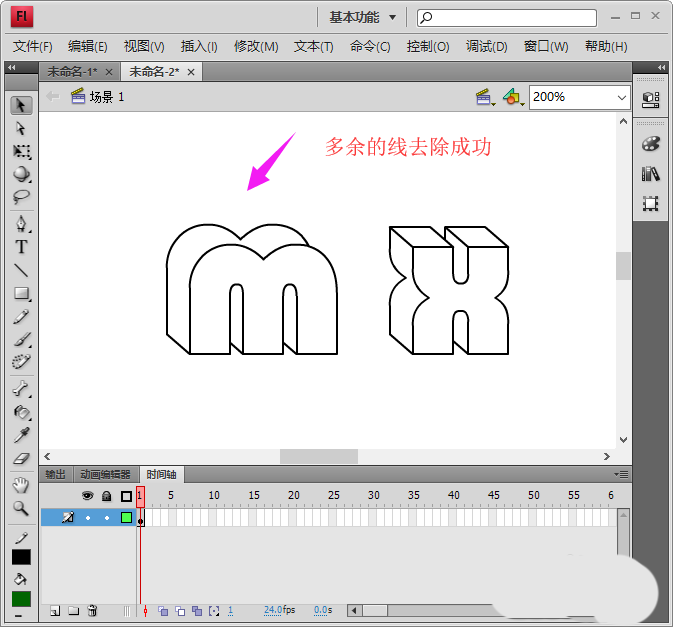Select the Paint Bucket tool
Image resolution: width=673 pixels, height=627 pixels.
coord(21,412)
